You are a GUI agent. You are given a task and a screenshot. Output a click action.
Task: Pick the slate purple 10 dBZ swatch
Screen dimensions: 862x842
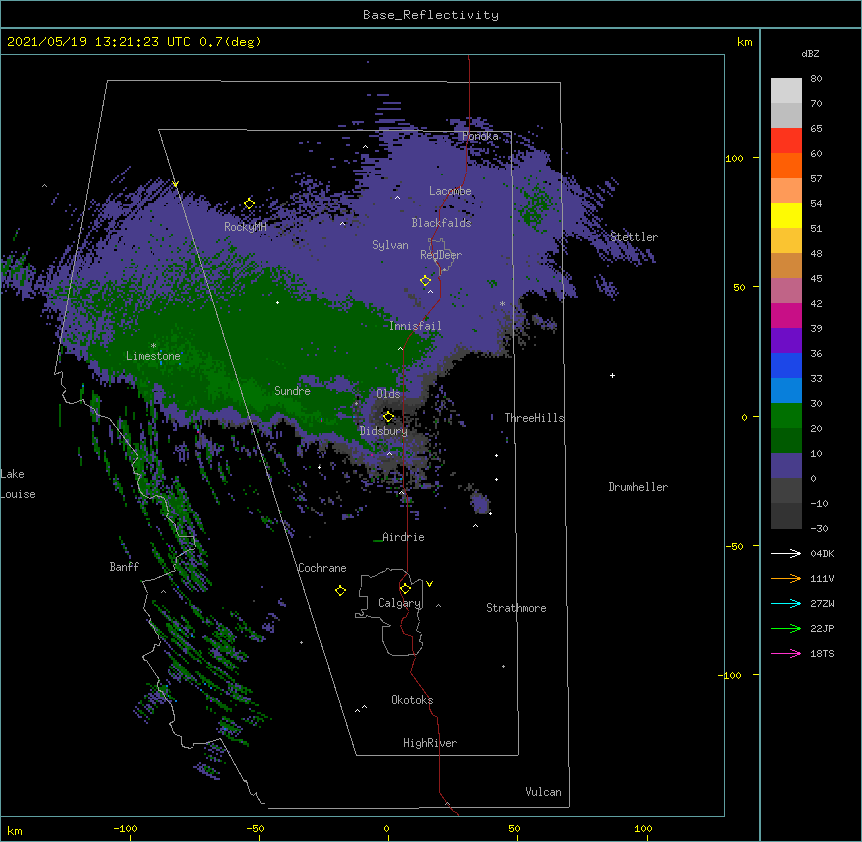pos(786,466)
